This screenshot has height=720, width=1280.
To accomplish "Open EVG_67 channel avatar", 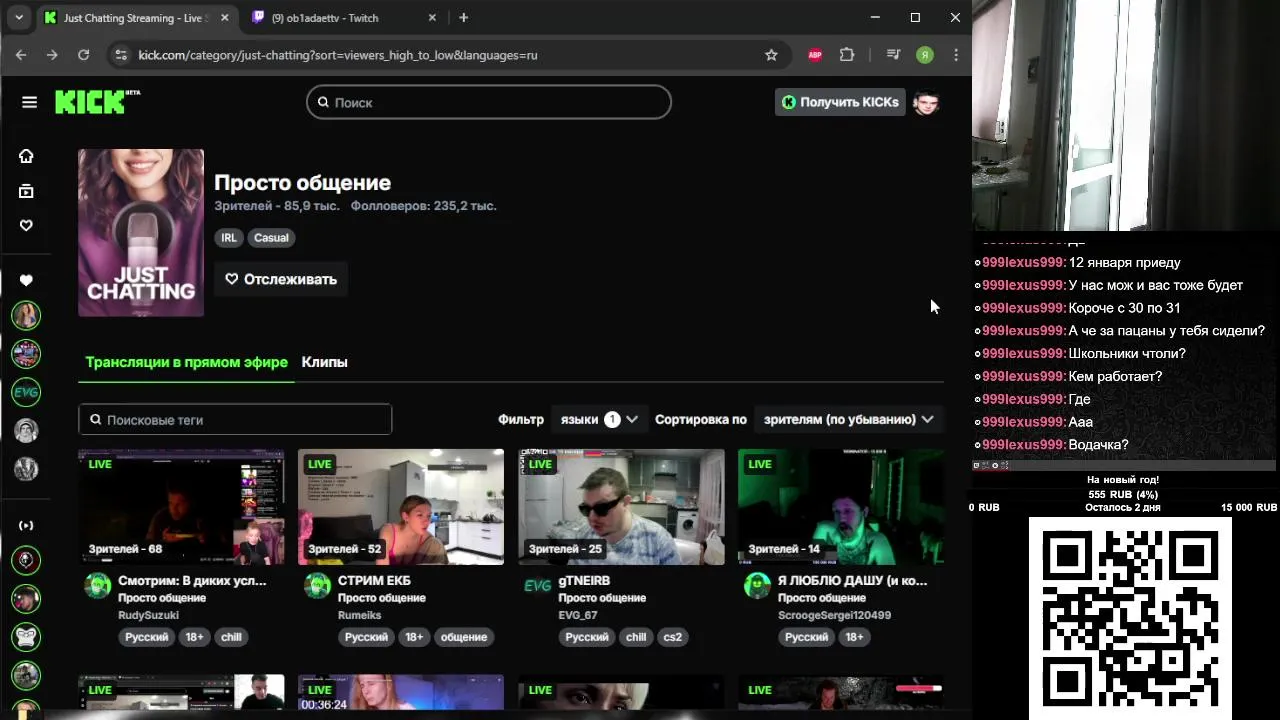I will (538, 586).
